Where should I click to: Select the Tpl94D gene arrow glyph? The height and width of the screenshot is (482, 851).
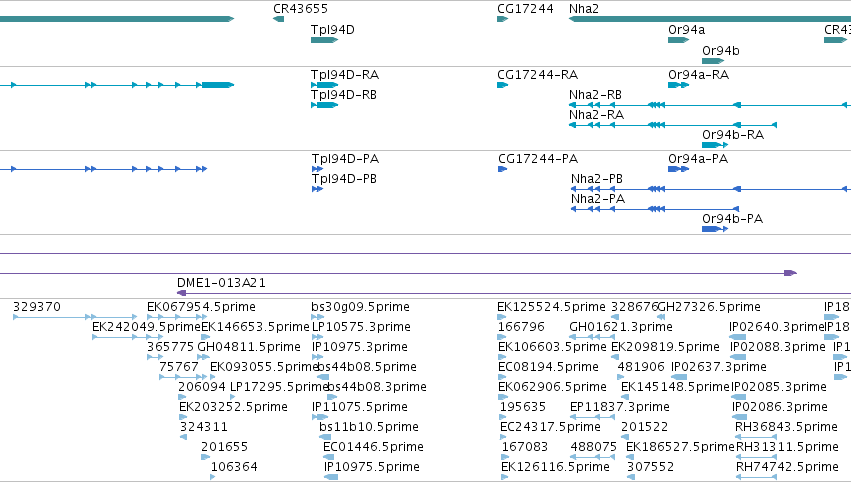coord(325,40)
